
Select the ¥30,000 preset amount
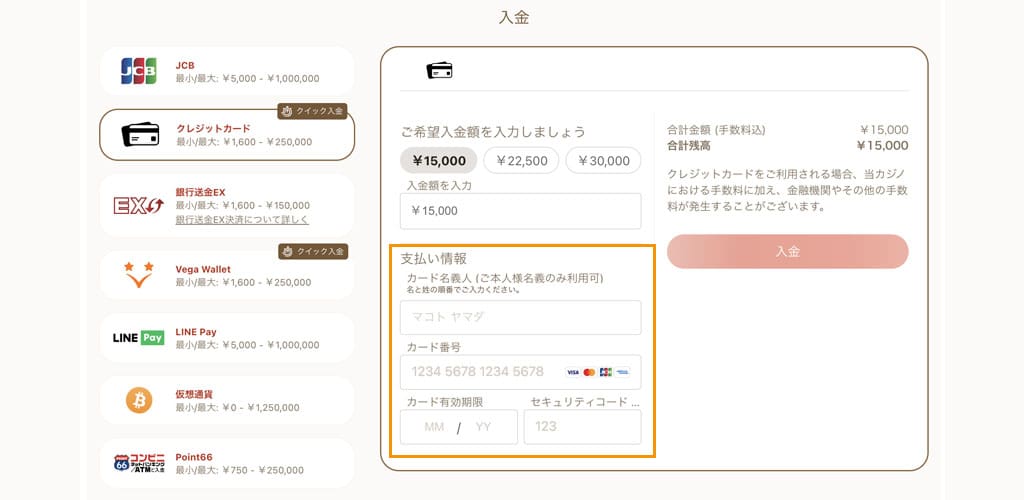point(603,161)
